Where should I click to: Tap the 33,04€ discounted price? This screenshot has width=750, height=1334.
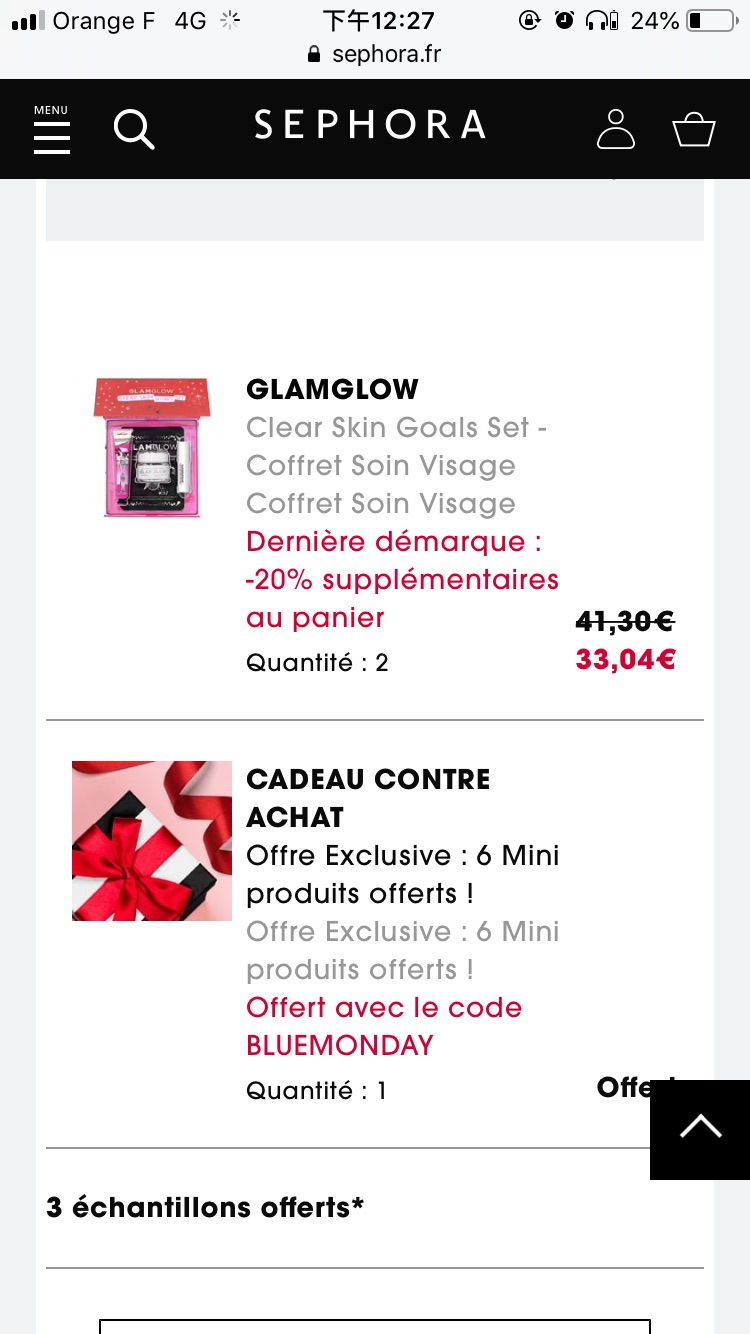[626, 660]
